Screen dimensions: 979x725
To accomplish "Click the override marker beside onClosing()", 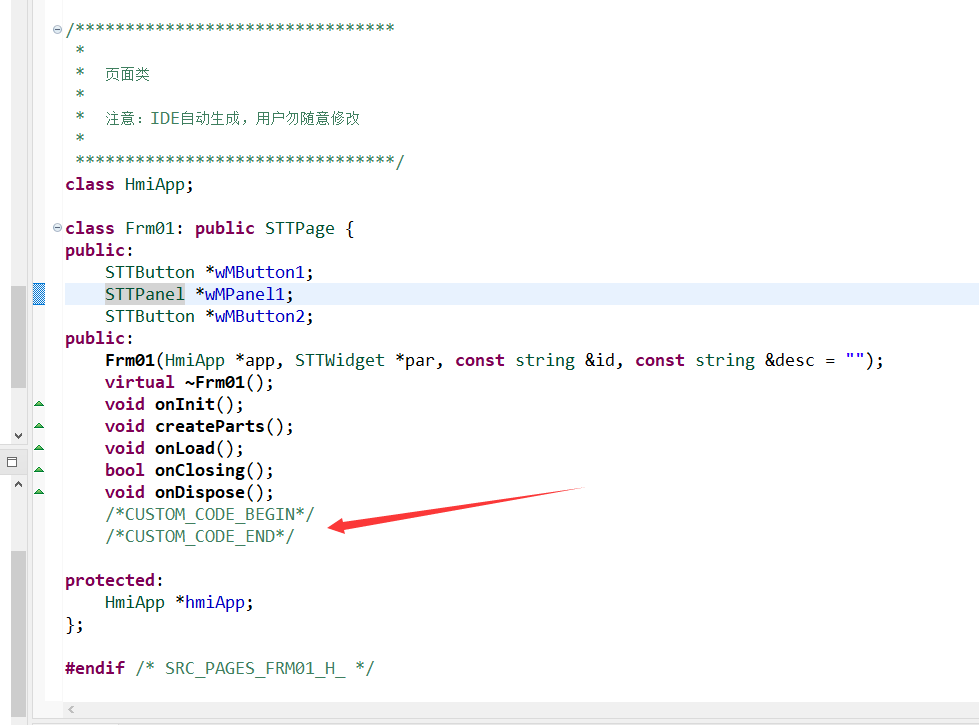I will tap(39, 470).
